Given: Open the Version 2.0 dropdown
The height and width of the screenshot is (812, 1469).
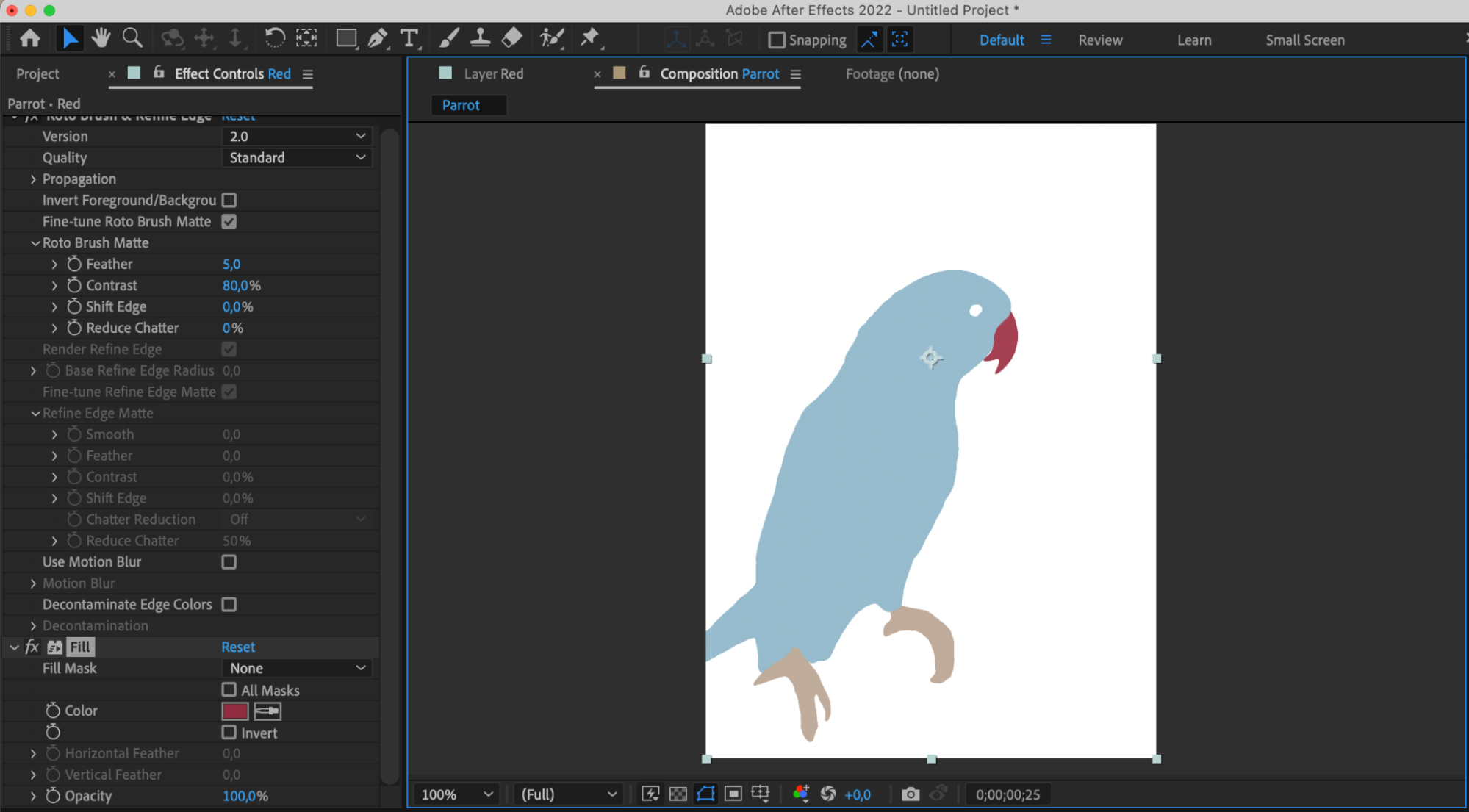Looking at the screenshot, I should point(297,136).
